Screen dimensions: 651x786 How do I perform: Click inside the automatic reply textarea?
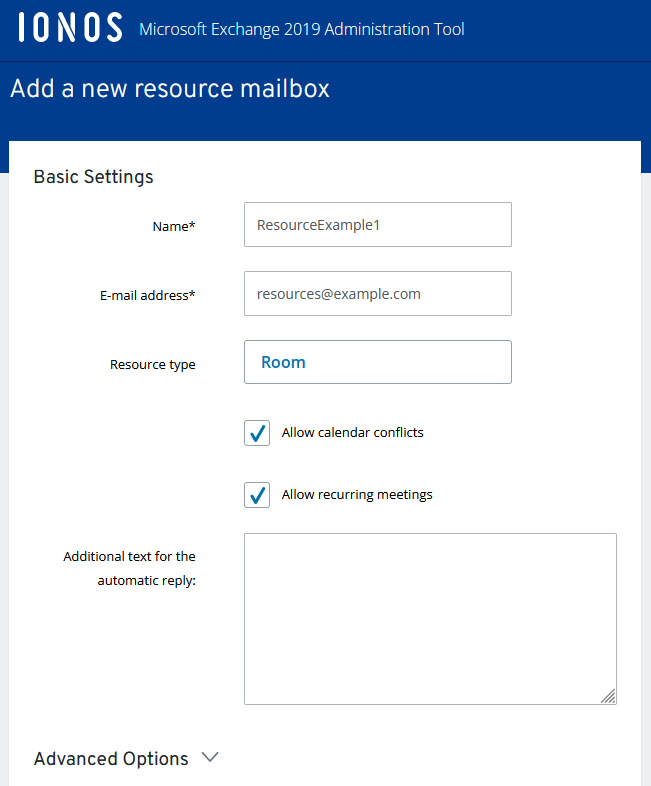(x=430, y=619)
